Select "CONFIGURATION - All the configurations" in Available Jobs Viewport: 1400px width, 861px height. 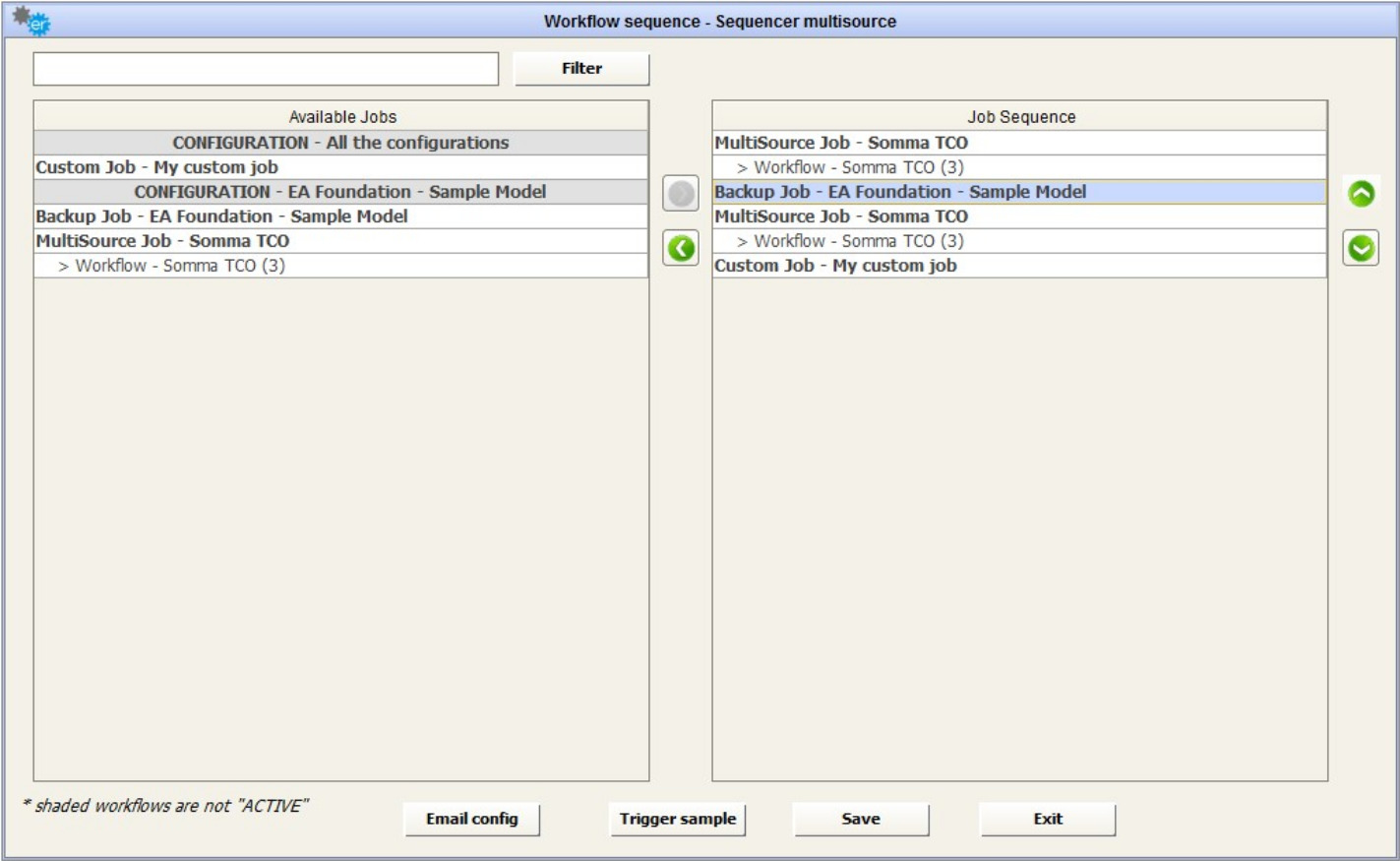point(341,143)
